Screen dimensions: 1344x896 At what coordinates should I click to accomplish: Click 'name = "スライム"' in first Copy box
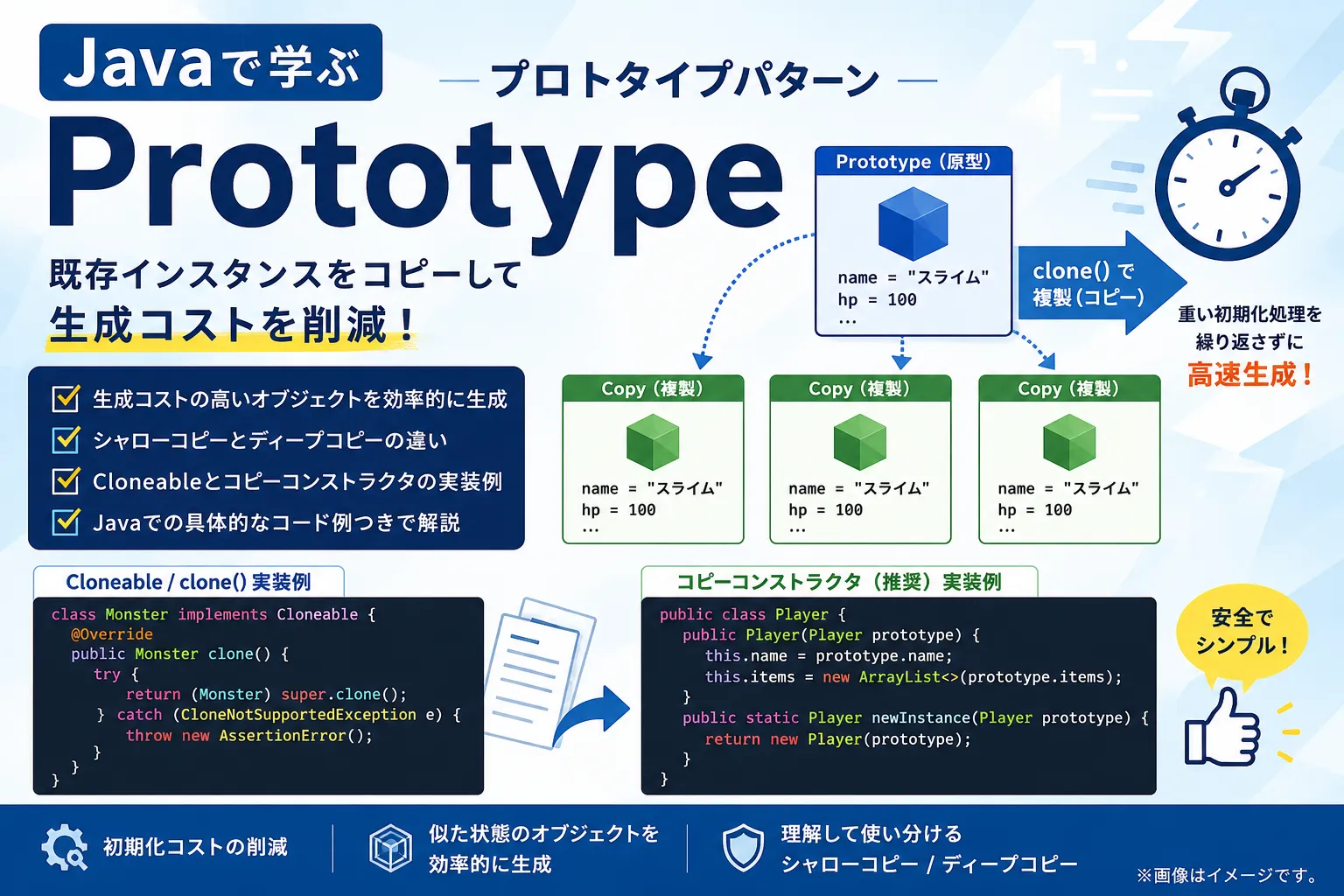652,488
